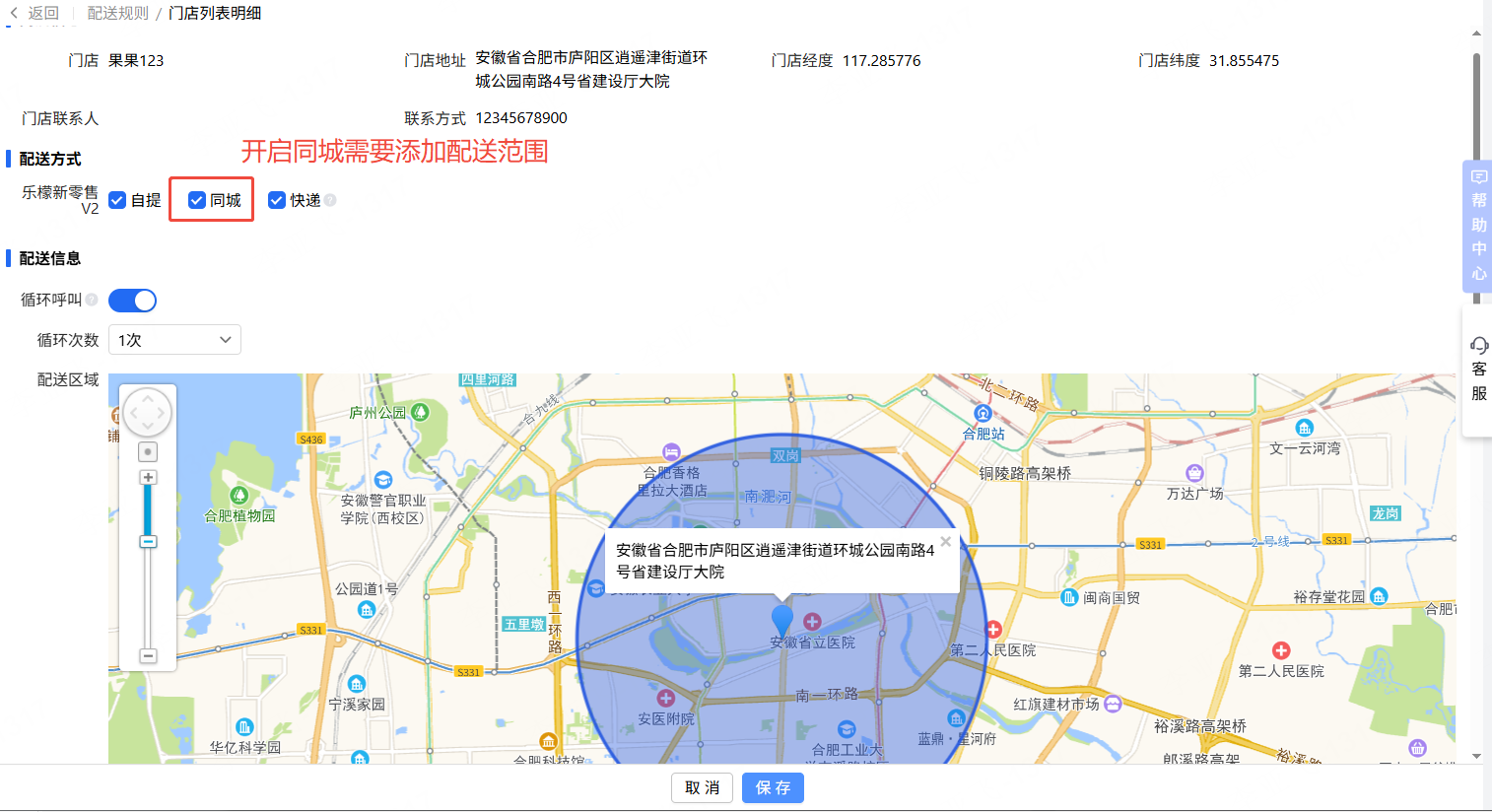Click the 庐州公园 park icon on map
This screenshot has width=1492, height=812.
421,412
